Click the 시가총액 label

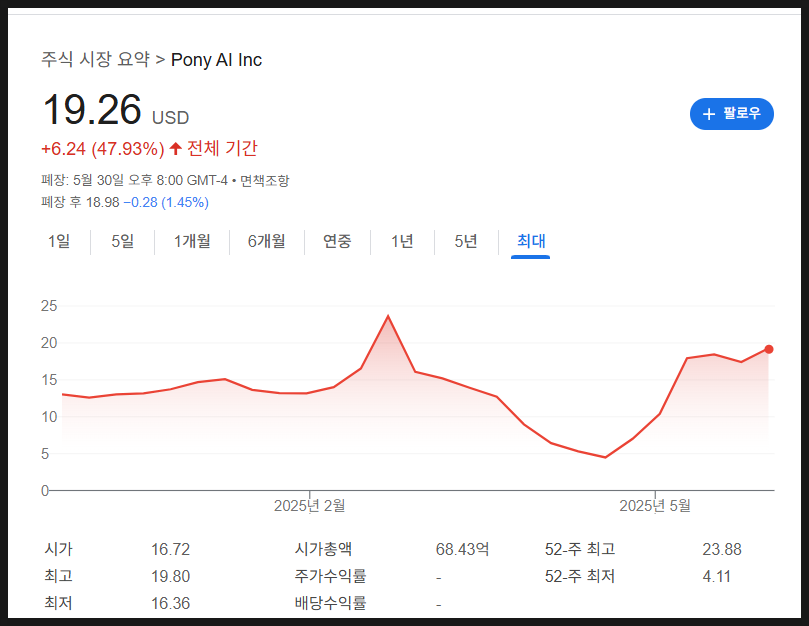click(x=323, y=549)
